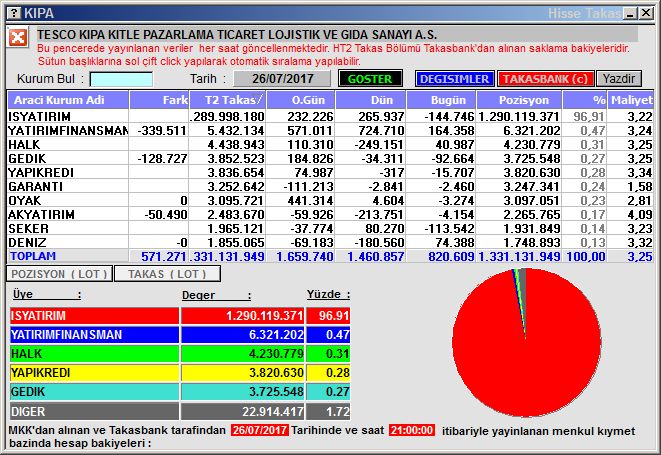Sort by the Fark column header
661x455 pixels.
(159, 100)
